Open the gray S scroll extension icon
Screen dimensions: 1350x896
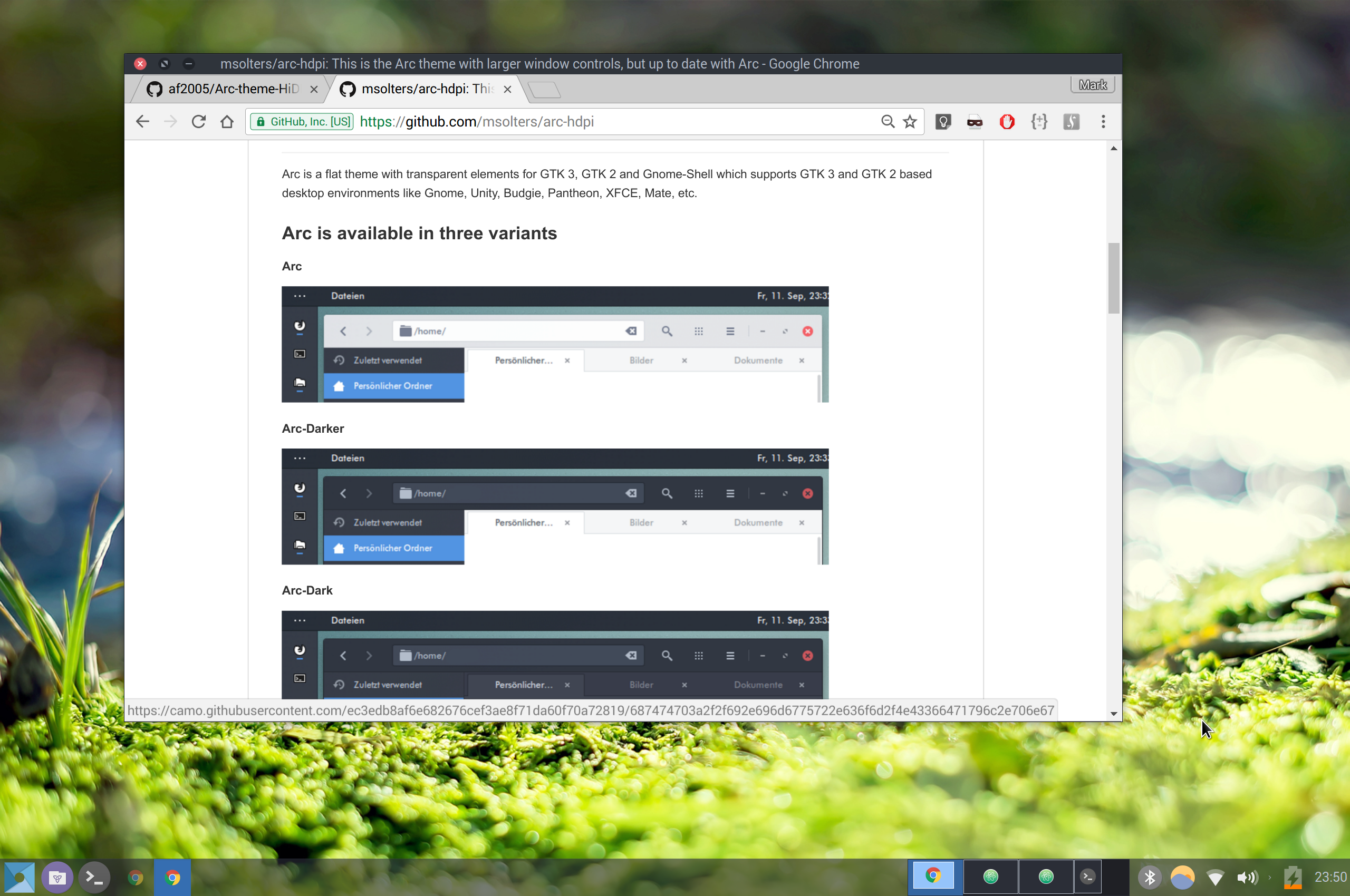coord(1071,122)
